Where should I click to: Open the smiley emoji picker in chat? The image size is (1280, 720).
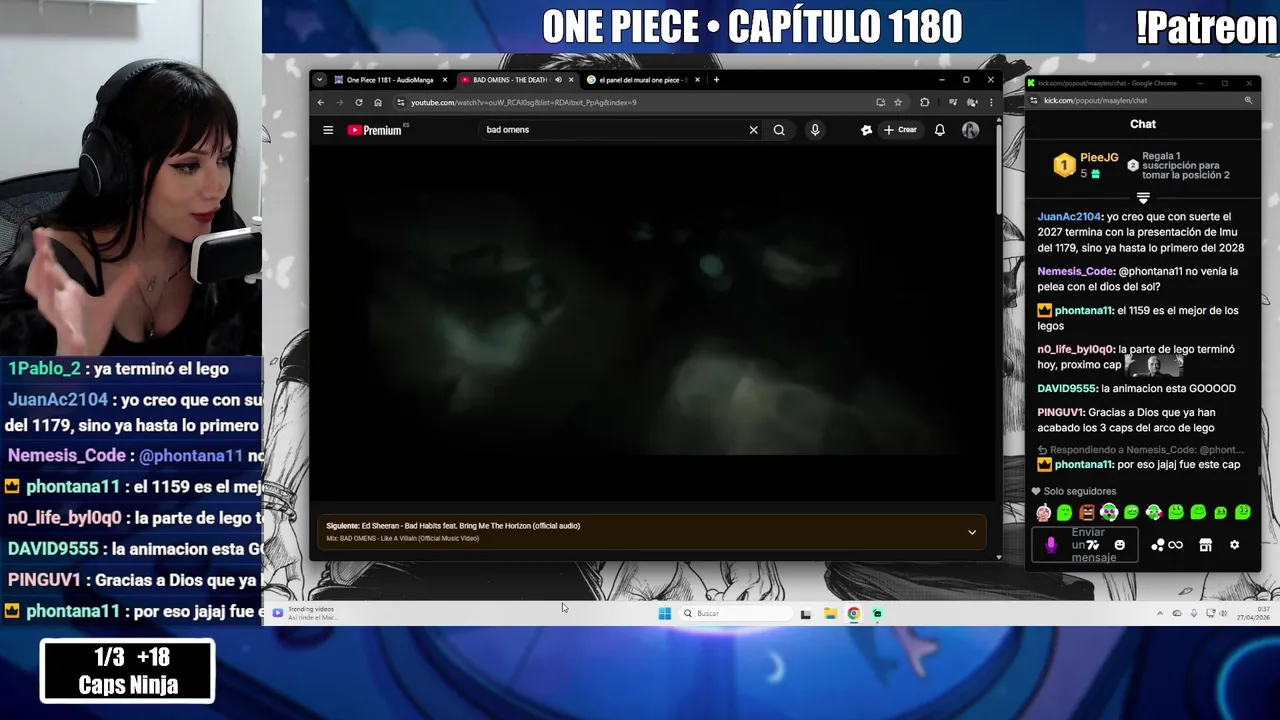point(1120,545)
